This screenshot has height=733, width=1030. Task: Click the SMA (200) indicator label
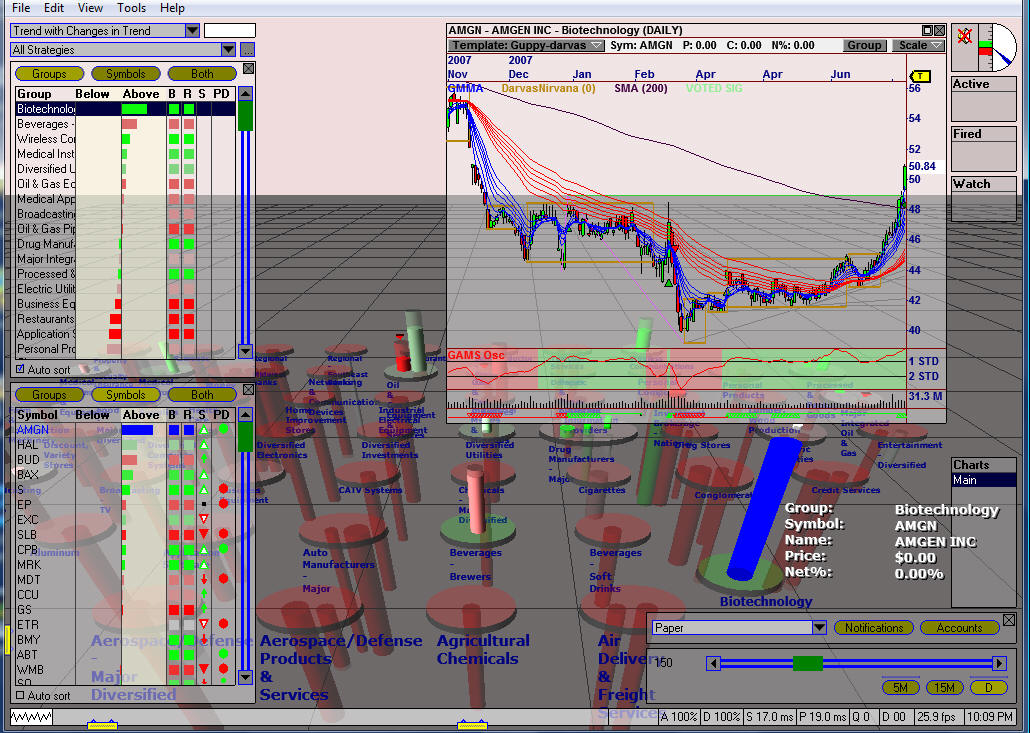click(640, 88)
